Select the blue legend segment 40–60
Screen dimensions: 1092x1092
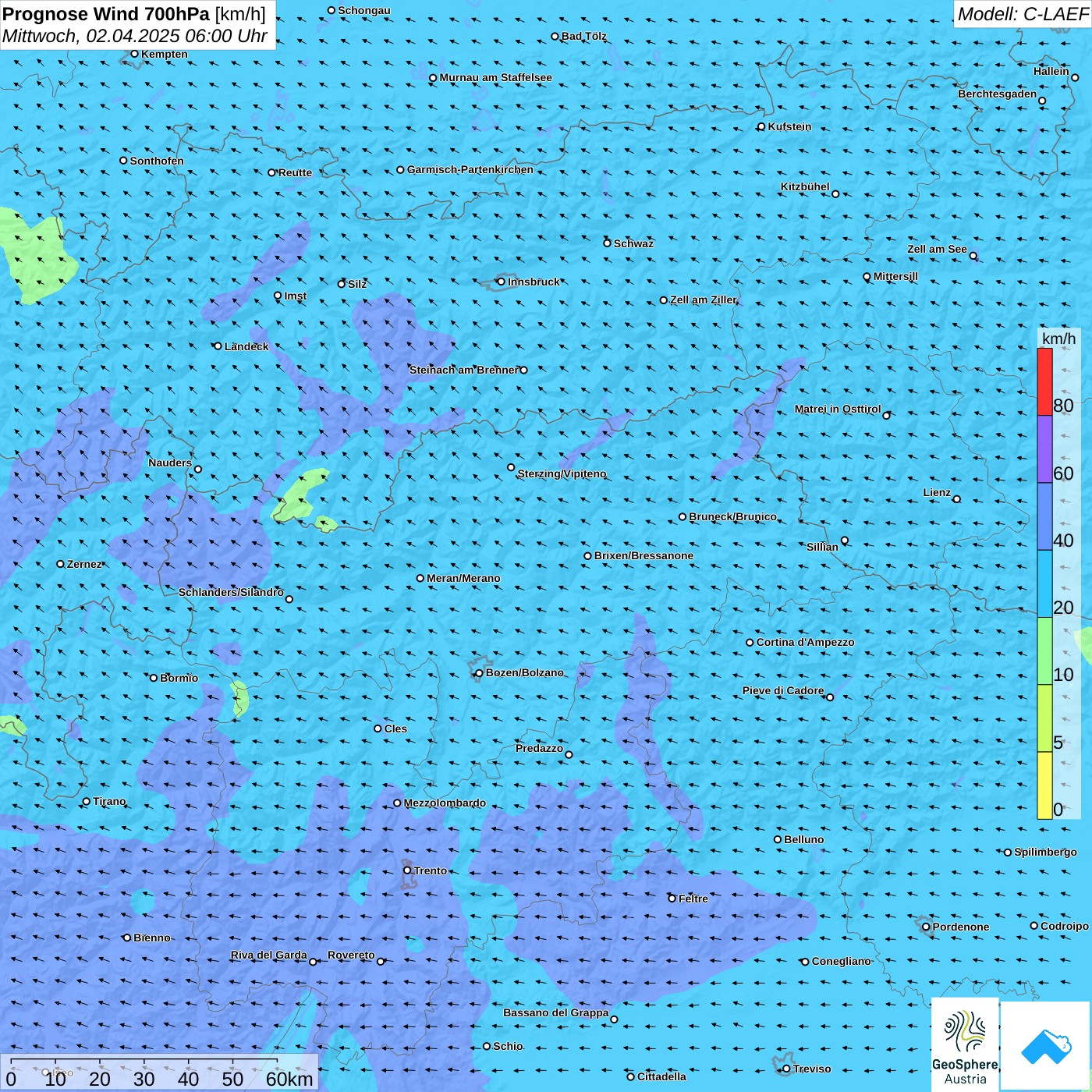click(x=1044, y=516)
